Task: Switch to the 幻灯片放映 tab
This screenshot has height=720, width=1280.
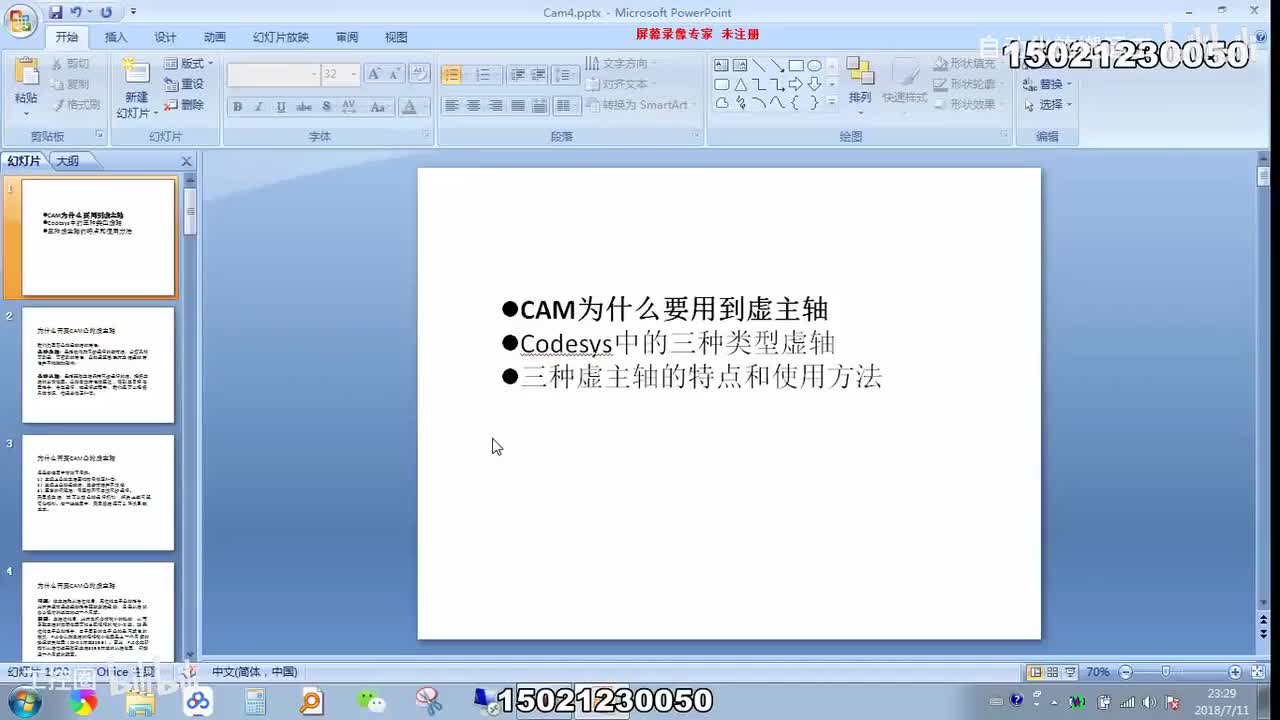Action: [280, 37]
